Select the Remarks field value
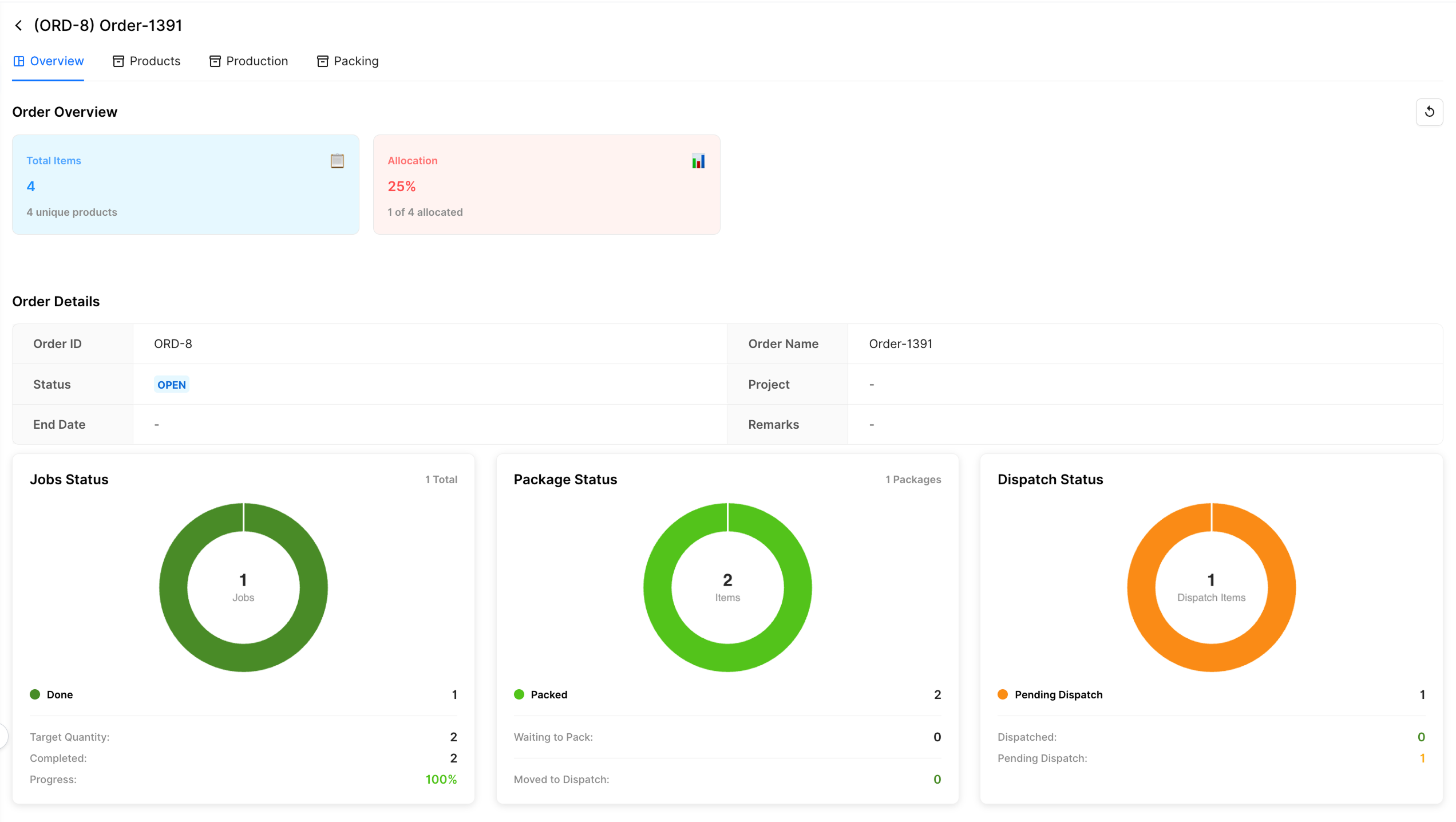 (871, 424)
